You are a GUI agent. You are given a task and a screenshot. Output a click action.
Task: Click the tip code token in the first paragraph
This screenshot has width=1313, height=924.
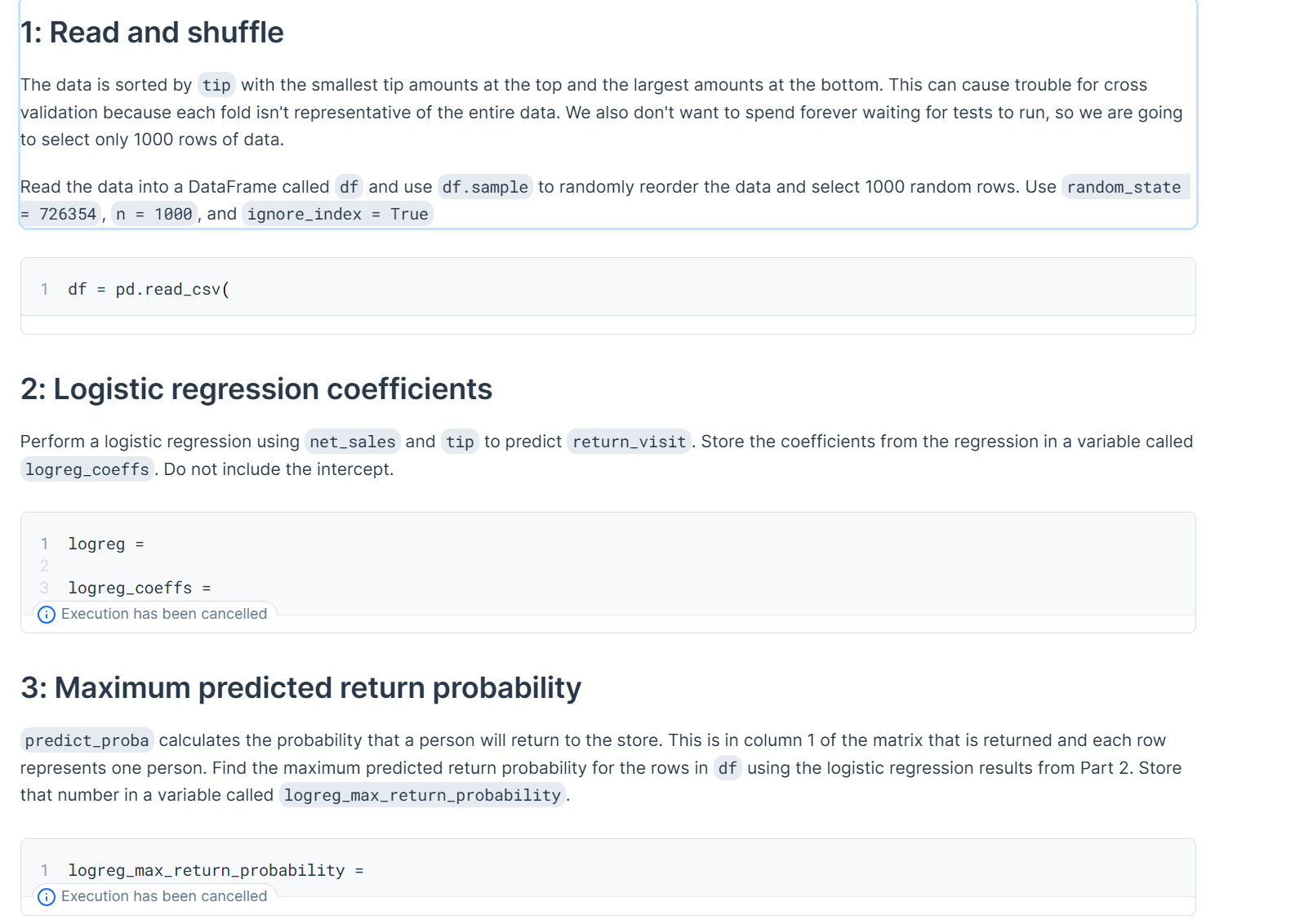coord(216,84)
